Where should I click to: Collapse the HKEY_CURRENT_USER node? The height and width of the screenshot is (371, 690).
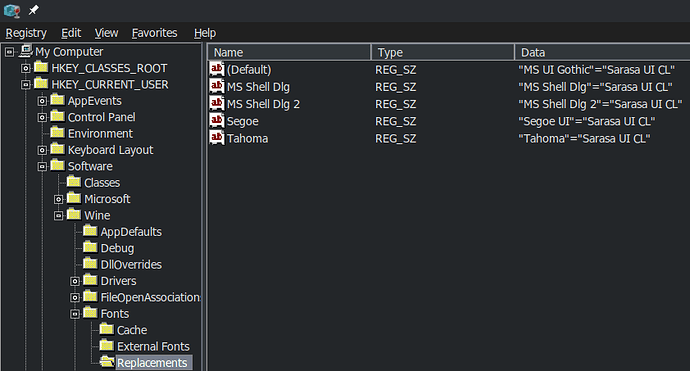[26, 85]
